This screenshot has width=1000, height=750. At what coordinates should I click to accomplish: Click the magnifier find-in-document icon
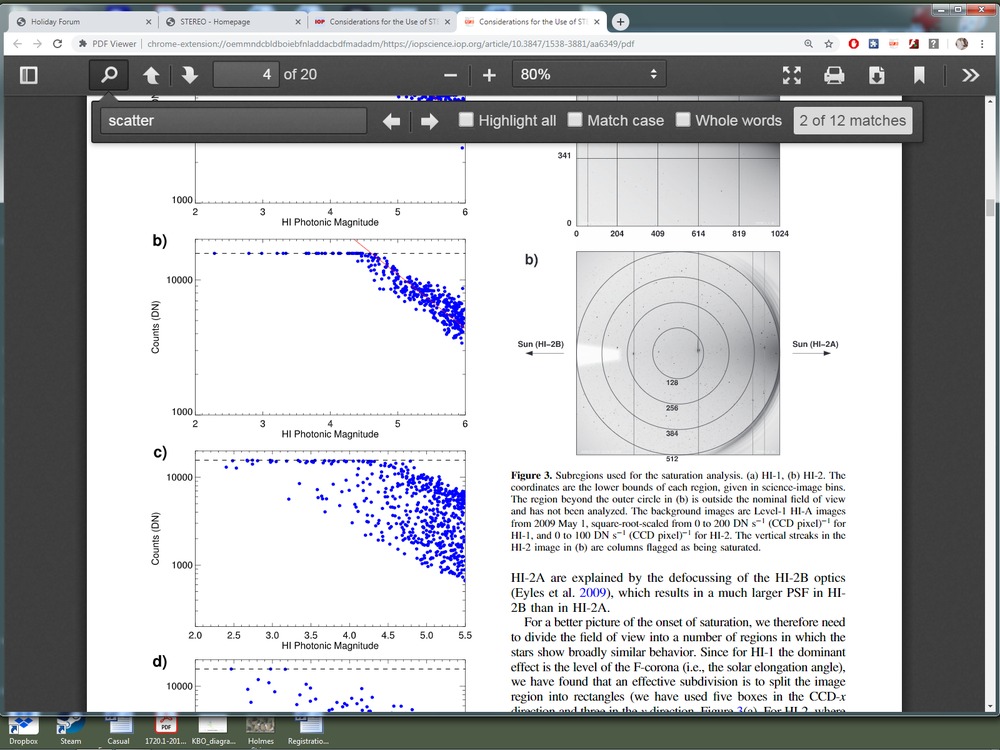coord(109,75)
